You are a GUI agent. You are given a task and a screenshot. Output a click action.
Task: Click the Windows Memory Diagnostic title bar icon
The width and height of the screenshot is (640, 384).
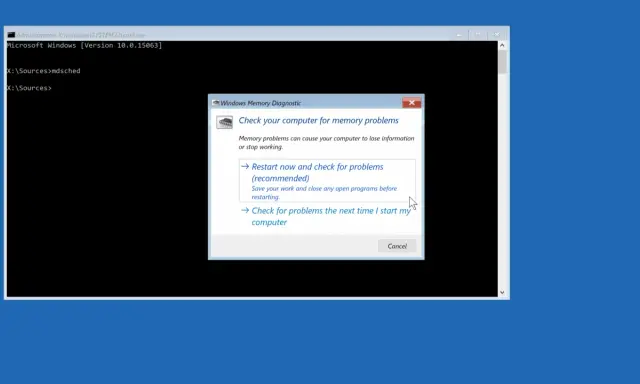pos(216,103)
